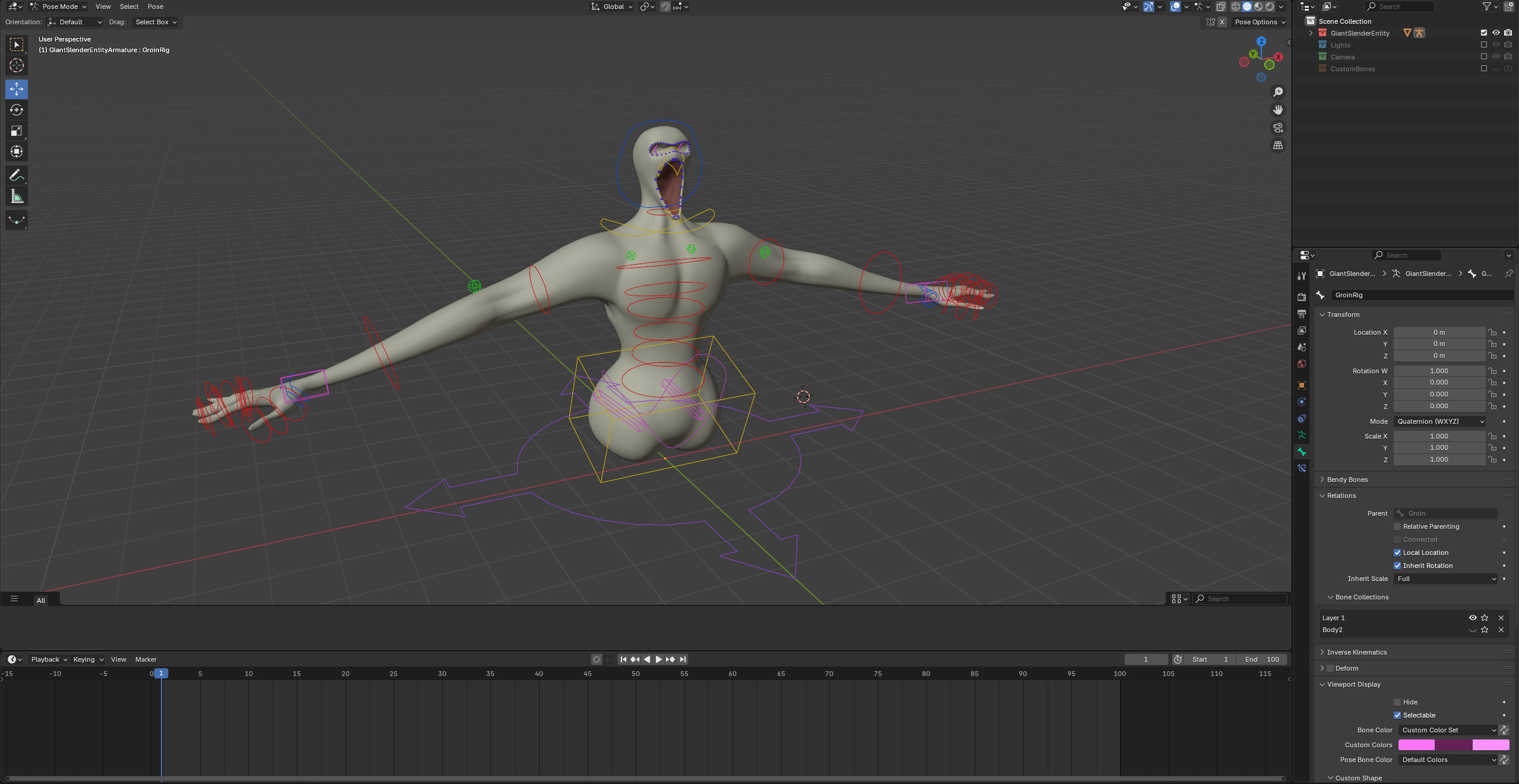
Task: Switch orthographic/perspective view icon
Action: 1277,145
